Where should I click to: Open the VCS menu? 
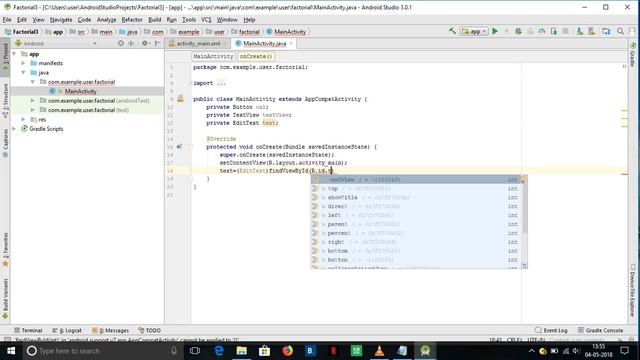pos(206,20)
